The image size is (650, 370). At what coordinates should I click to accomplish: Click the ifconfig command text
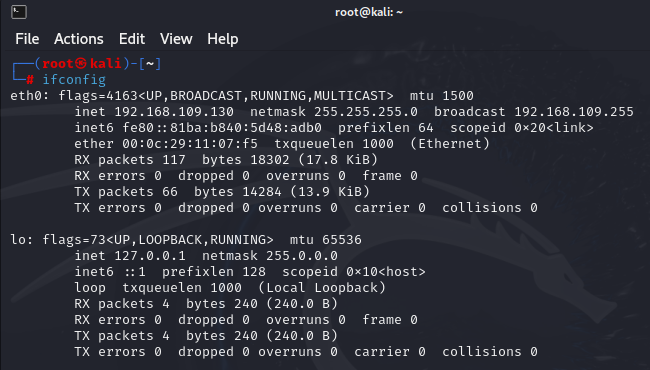point(74,79)
